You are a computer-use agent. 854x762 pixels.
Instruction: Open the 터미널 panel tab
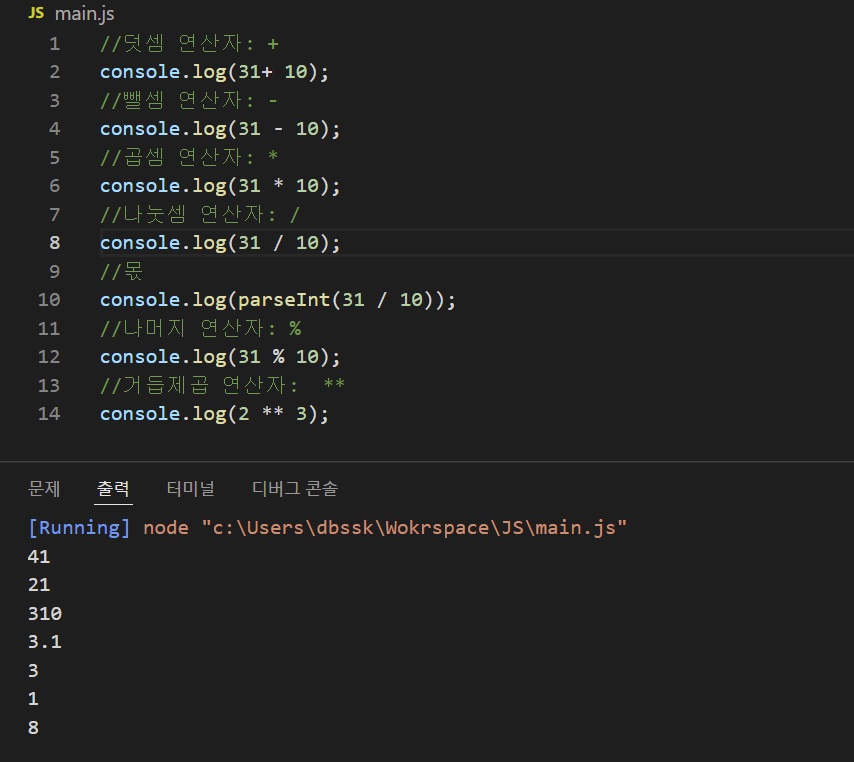point(190,488)
